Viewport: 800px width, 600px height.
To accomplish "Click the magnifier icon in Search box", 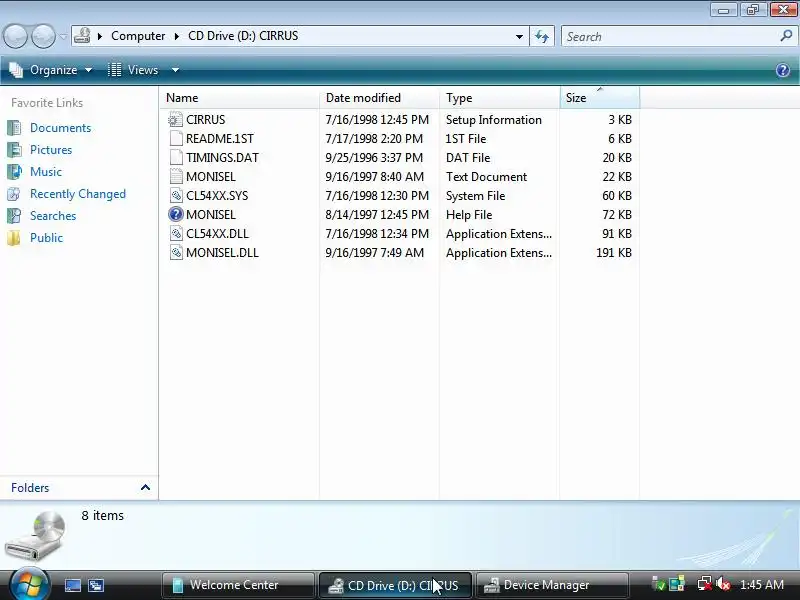I will pos(786,36).
